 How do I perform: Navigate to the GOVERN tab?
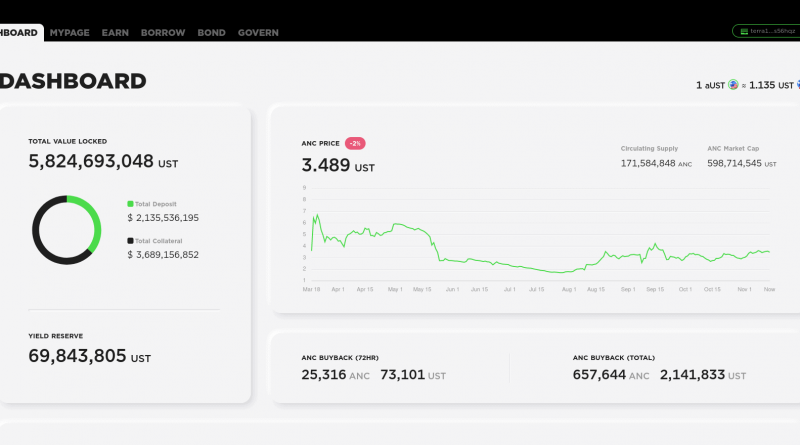click(x=258, y=33)
